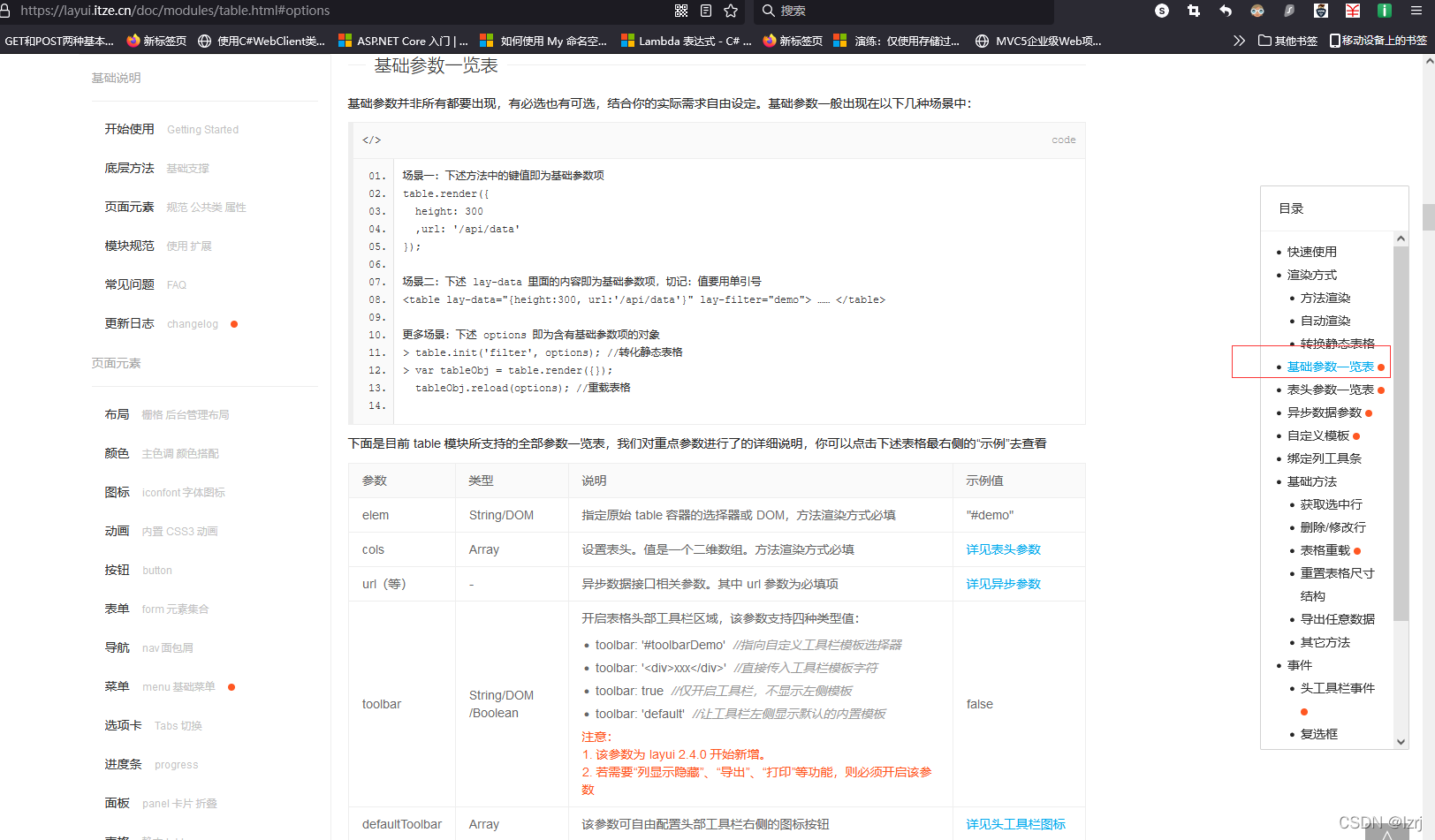Click the code label on code block
Screen dimensions: 1435x840
click(1063, 140)
